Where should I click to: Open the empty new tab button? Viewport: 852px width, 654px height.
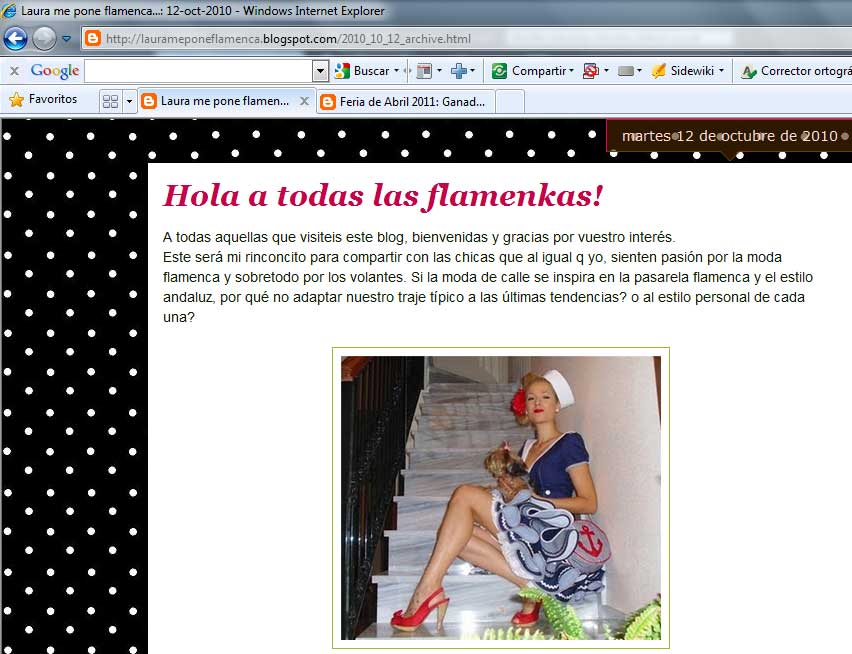[x=510, y=101]
